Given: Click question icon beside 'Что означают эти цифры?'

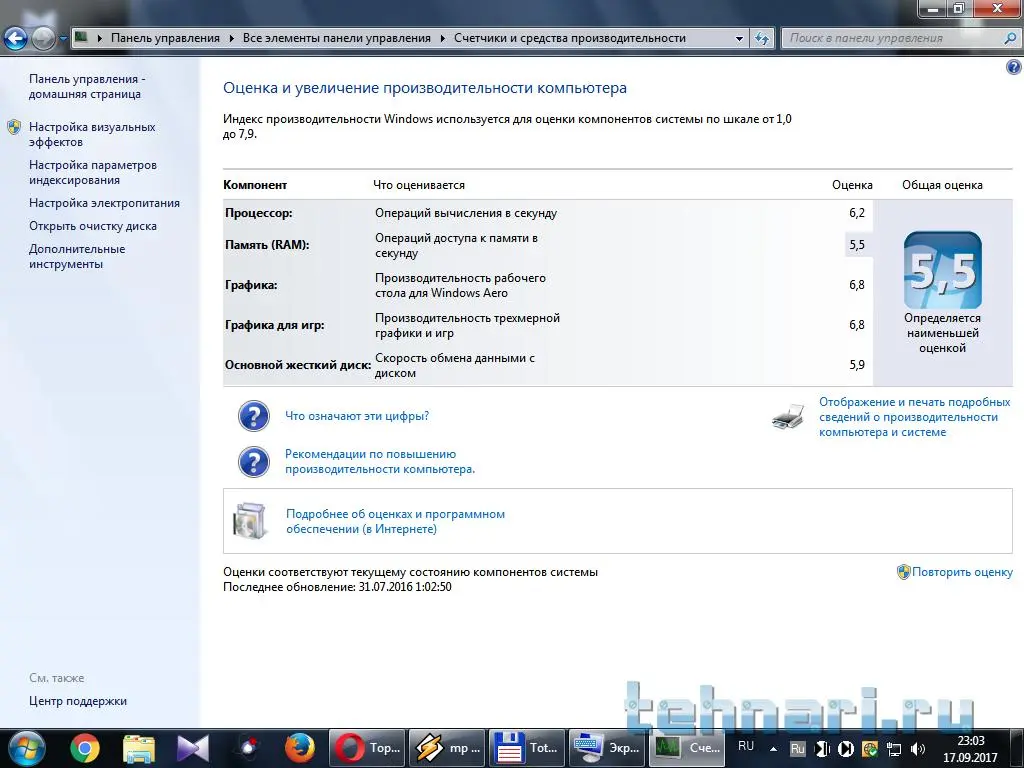Looking at the screenshot, I should pyautogui.click(x=253, y=416).
